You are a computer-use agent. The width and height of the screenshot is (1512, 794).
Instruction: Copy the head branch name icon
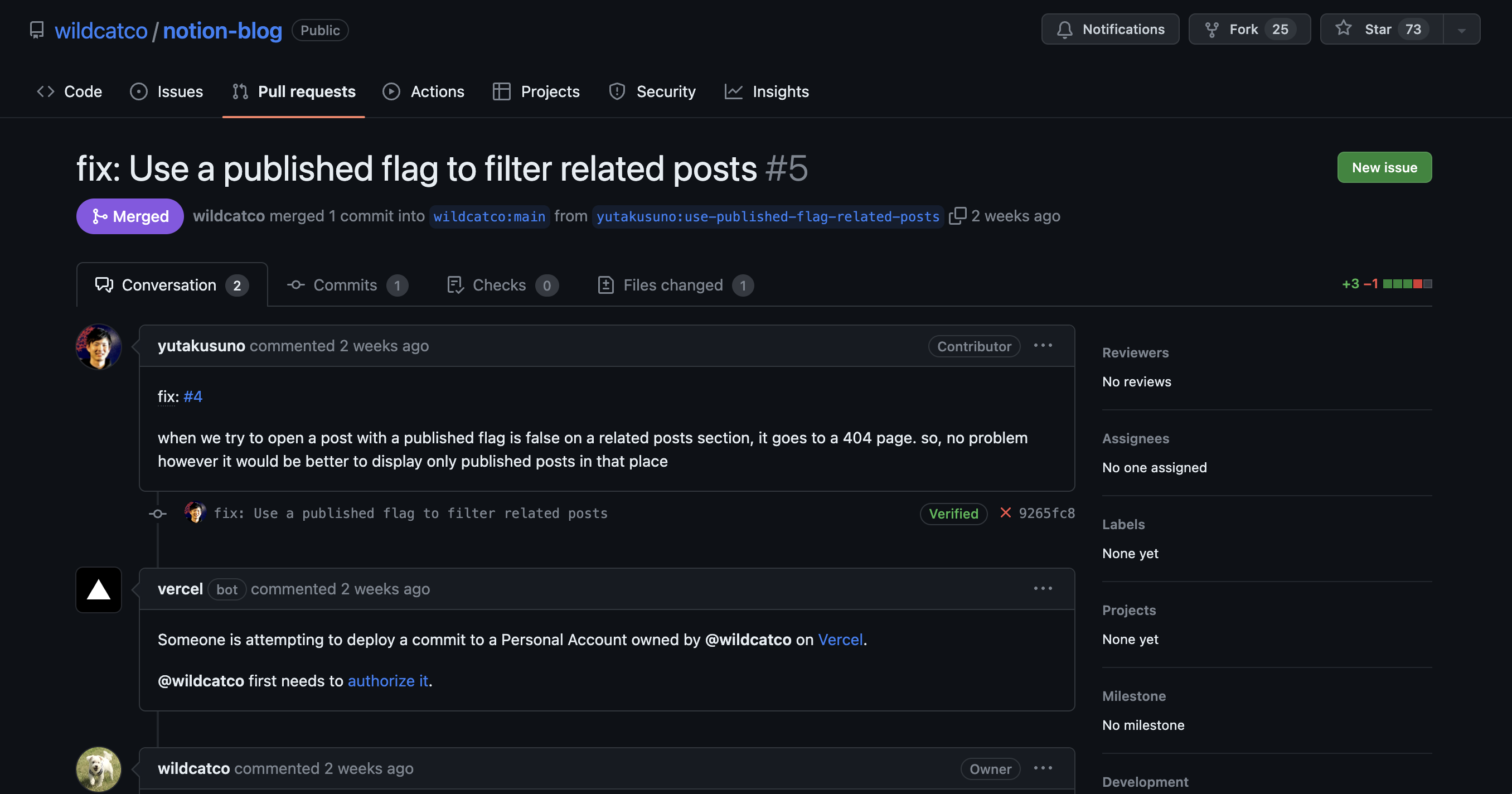coord(957,216)
